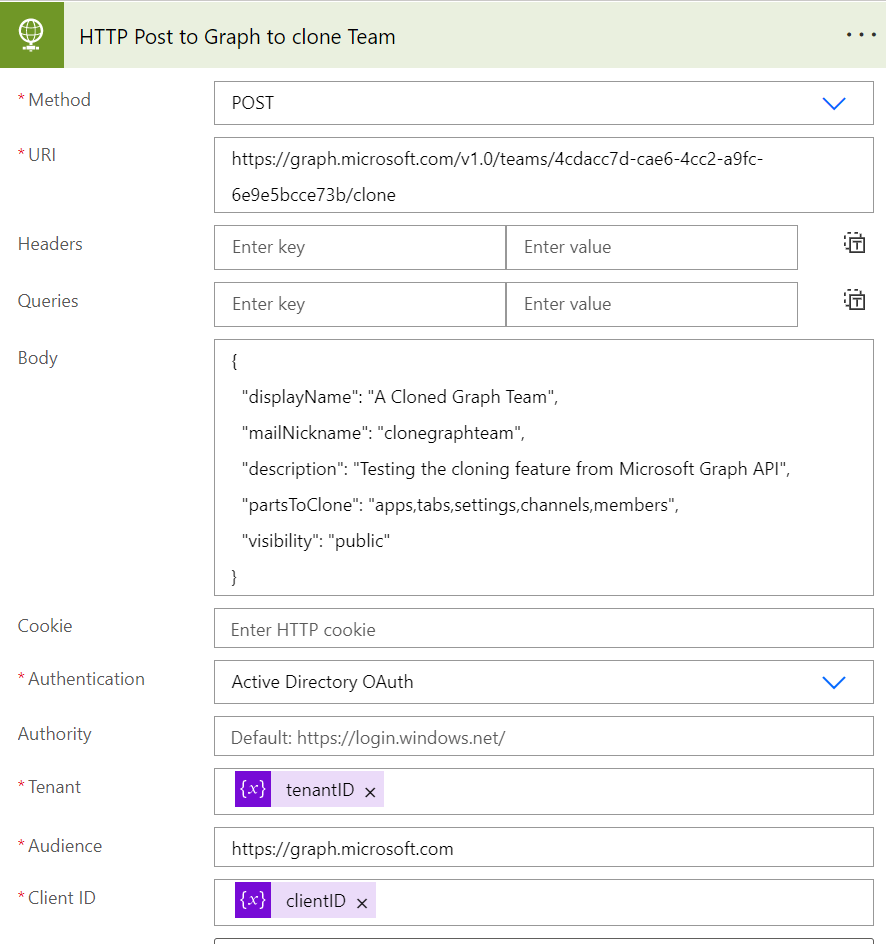Screen dimensions: 886x944
Task: Click the Authority input field
Action: [x=543, y=738]
